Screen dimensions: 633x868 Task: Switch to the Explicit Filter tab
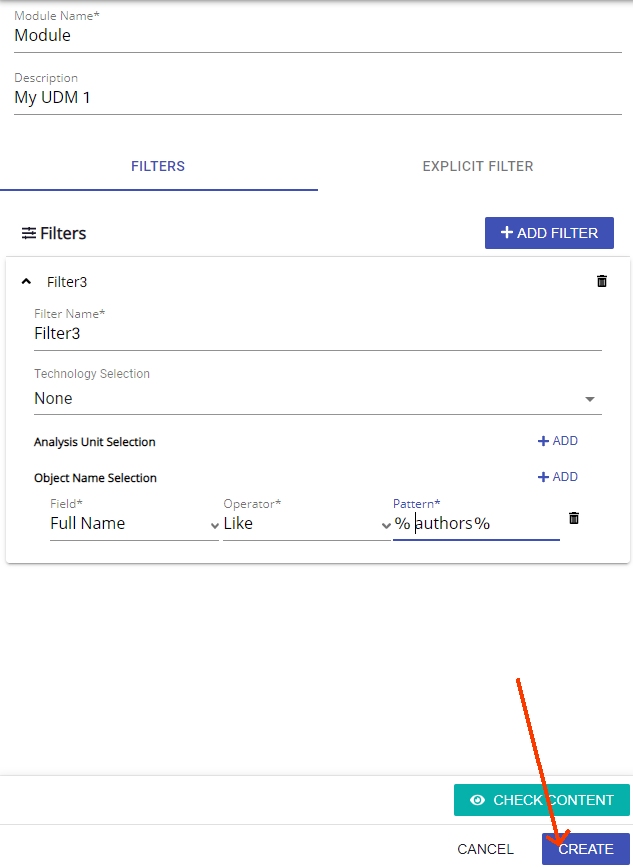[477, 166]
